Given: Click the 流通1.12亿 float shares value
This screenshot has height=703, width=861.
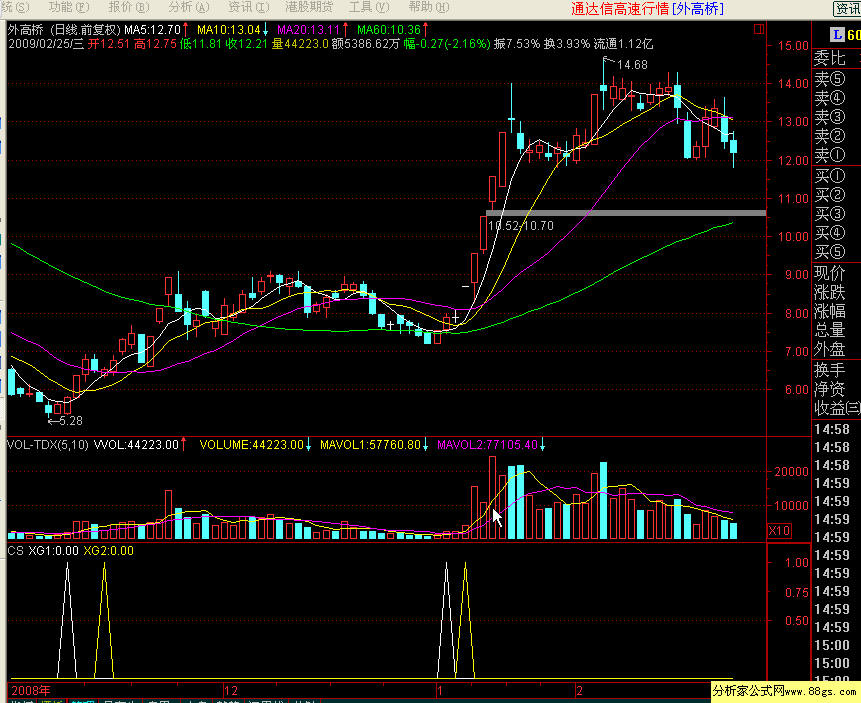Looking at the screenshot, I should pyautogui.click(x=623, y=44).
